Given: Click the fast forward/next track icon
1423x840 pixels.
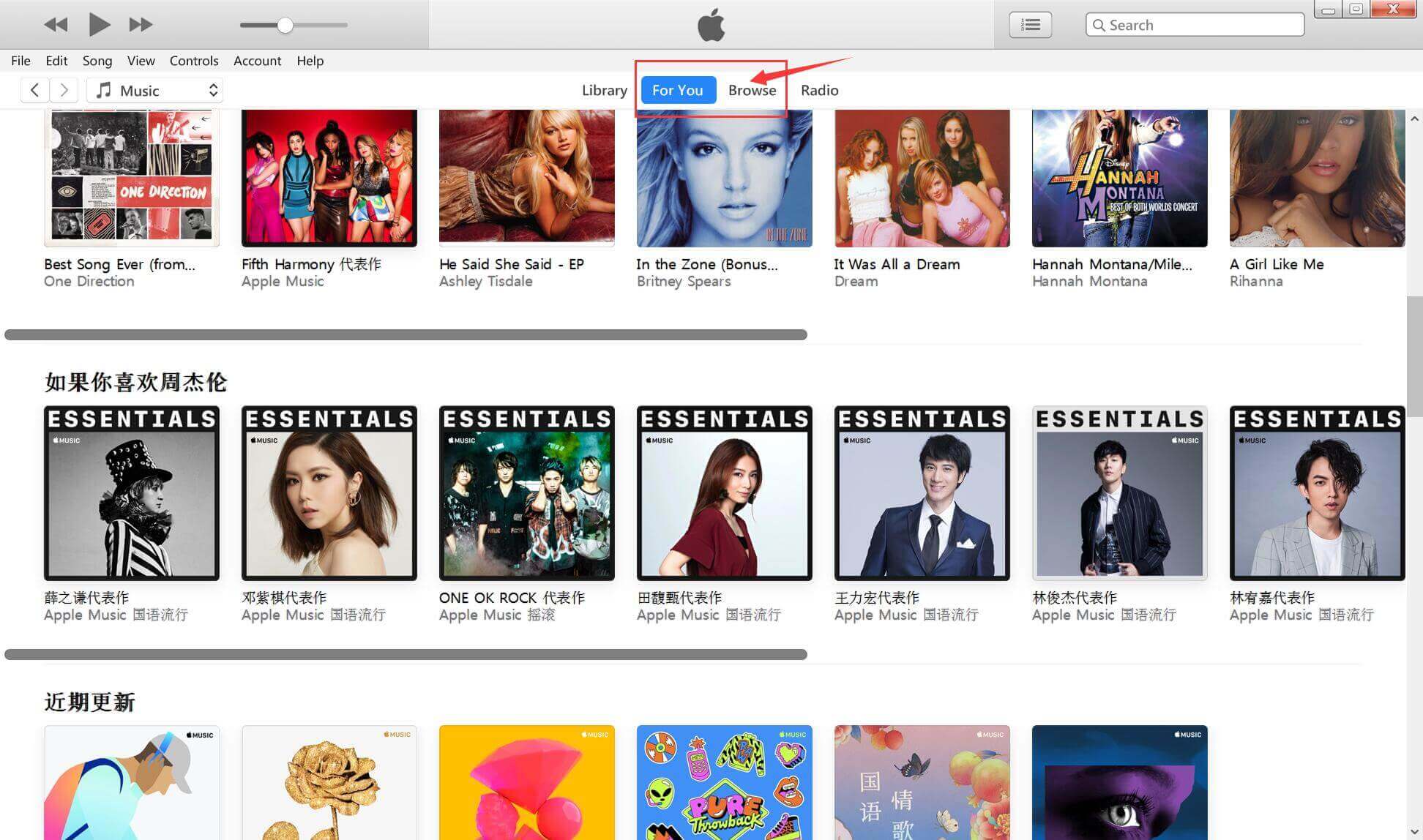Looking at the screenshot, I should coord(140,23).
